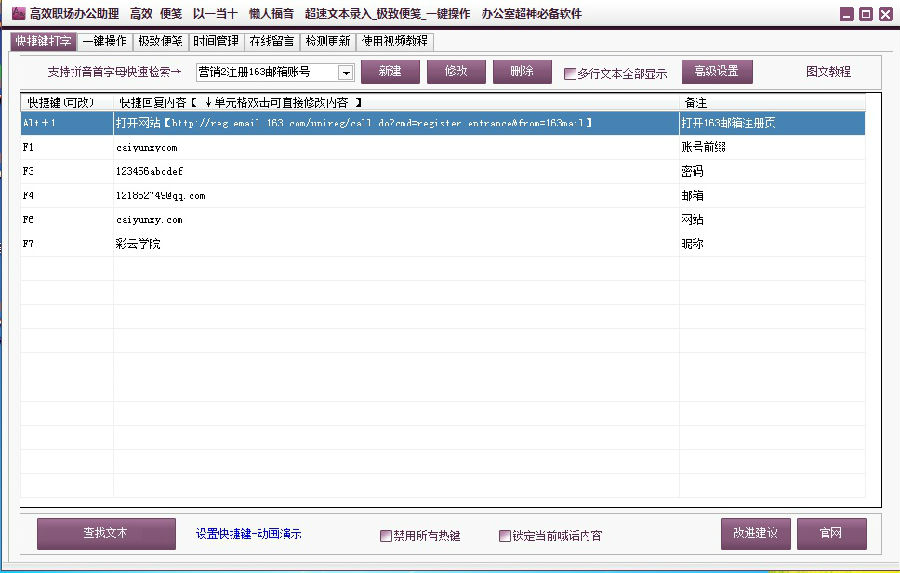
Task: Toggle the 禁用所有热键 checkbox
Action: pyautogui.click(x=386, y=536)
